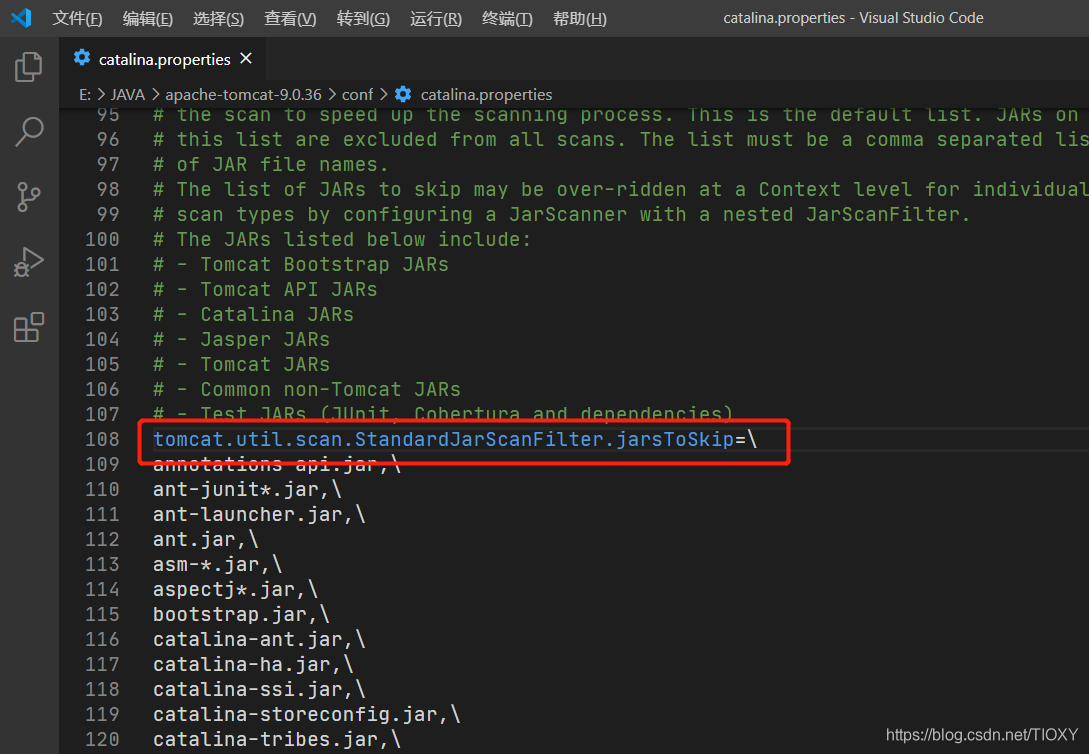The height and width of the screenshot is (754, 1089).
Task: Open the 转到(G) menu
Action: pos(363,18)
